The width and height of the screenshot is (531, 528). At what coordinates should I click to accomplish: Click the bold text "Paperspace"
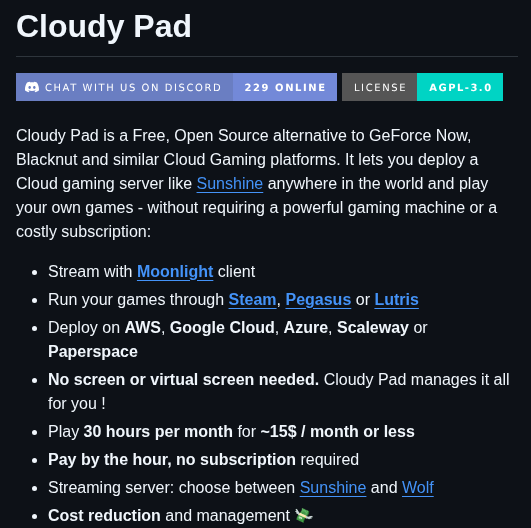click(x=93, y=352)
